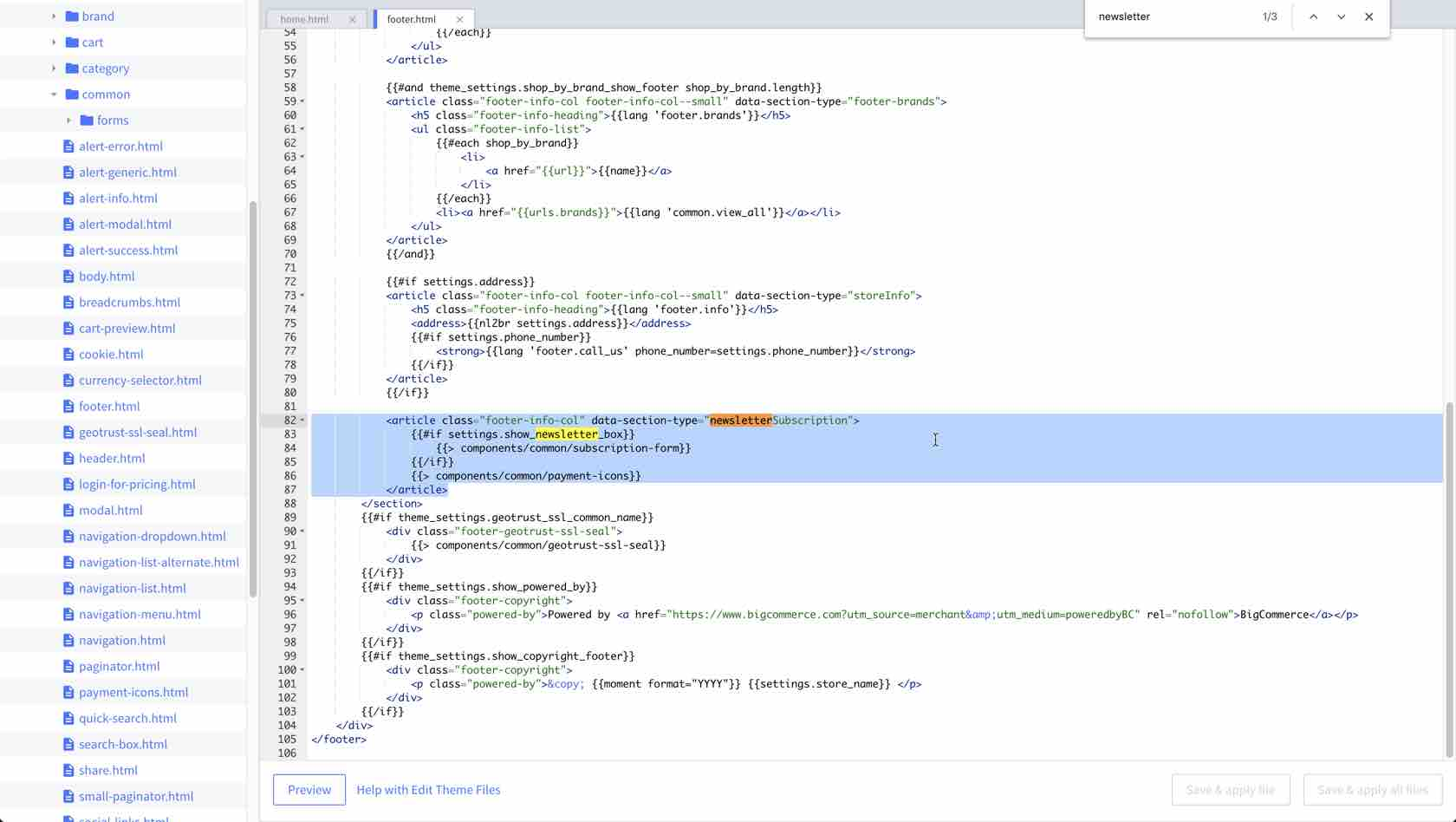
Task: Click the file icon next to payment-icons.html
Action: [x=68, y=692]
